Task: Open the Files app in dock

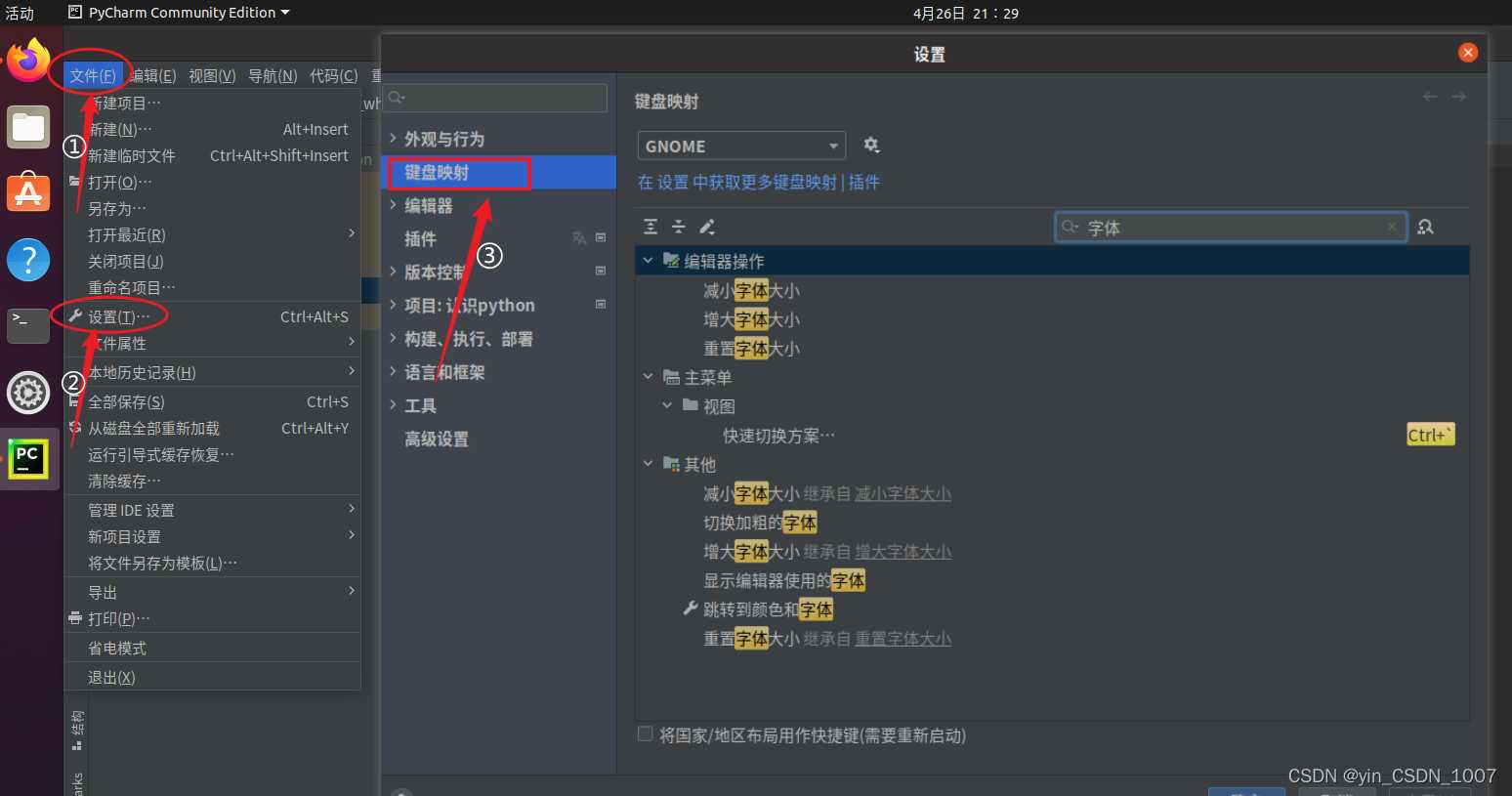Action: [x=28, y=127]
